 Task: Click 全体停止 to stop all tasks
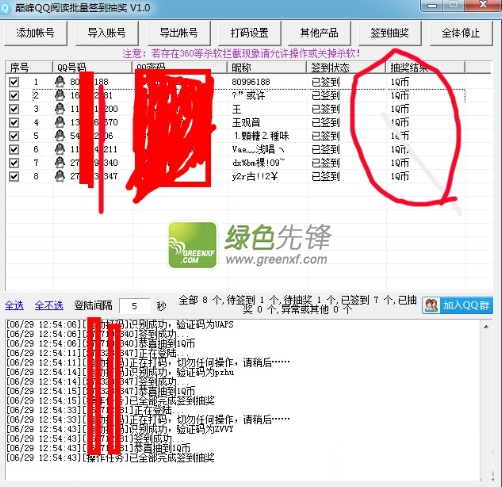click(x=461, y=33)
